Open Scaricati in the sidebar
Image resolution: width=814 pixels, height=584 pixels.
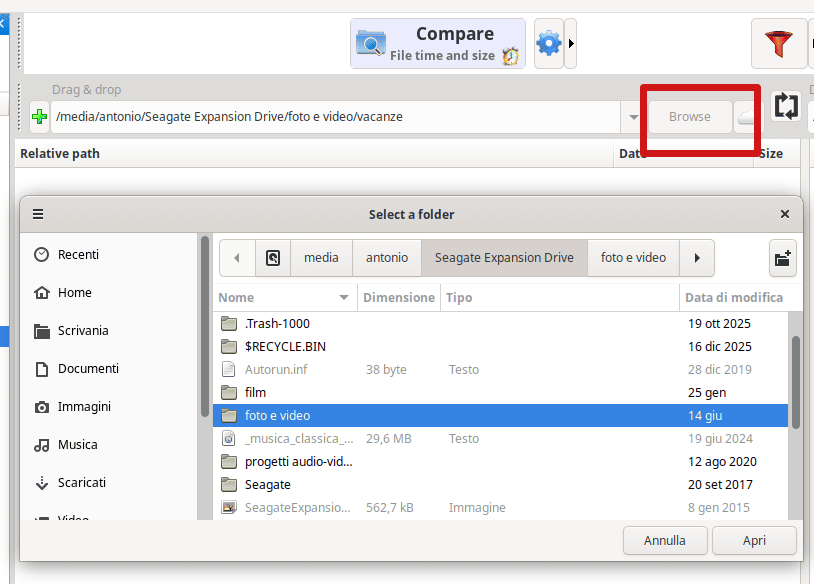click(x=110, y=483)
